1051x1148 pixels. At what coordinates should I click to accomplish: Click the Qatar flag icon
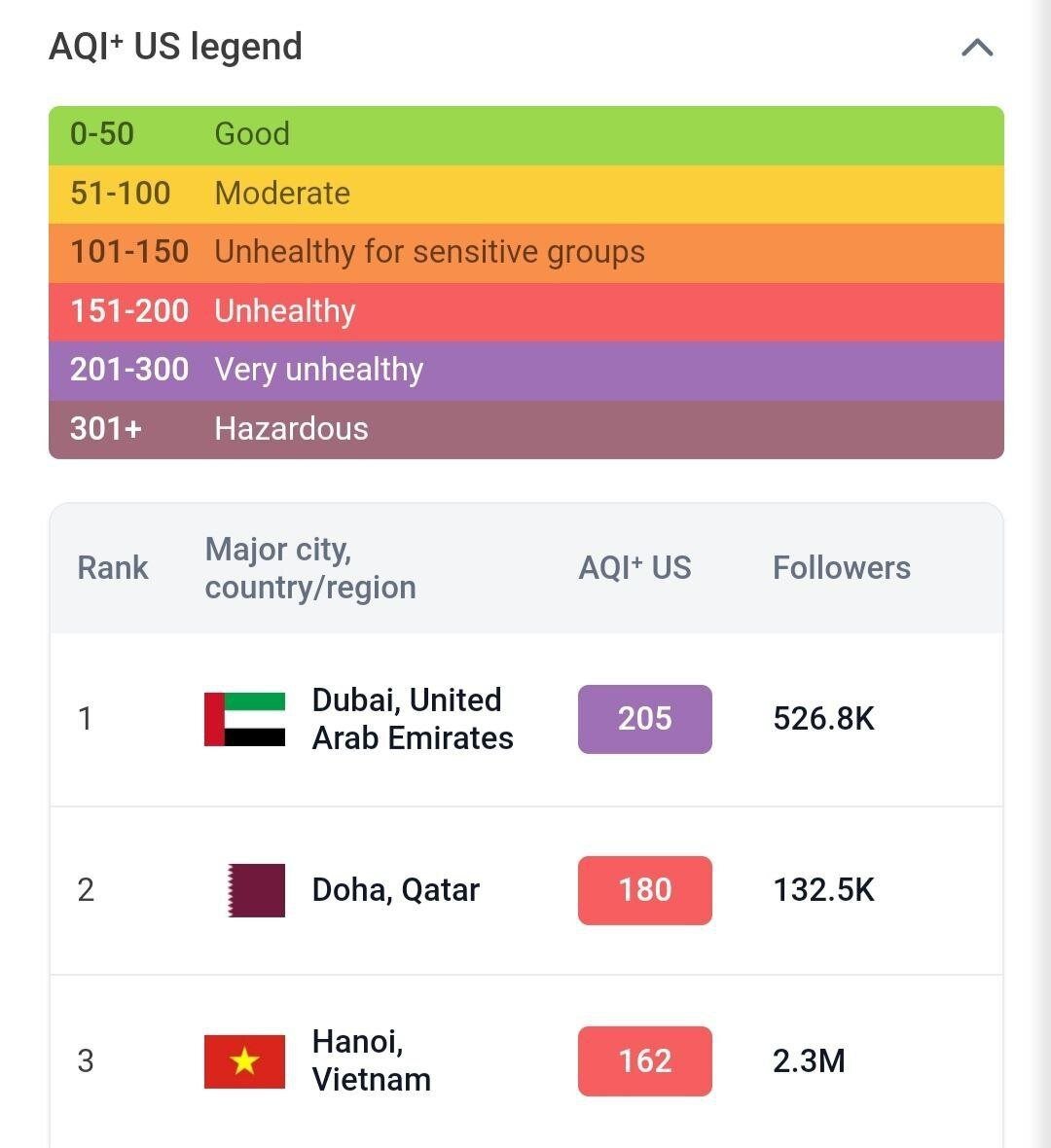(256, 890)
